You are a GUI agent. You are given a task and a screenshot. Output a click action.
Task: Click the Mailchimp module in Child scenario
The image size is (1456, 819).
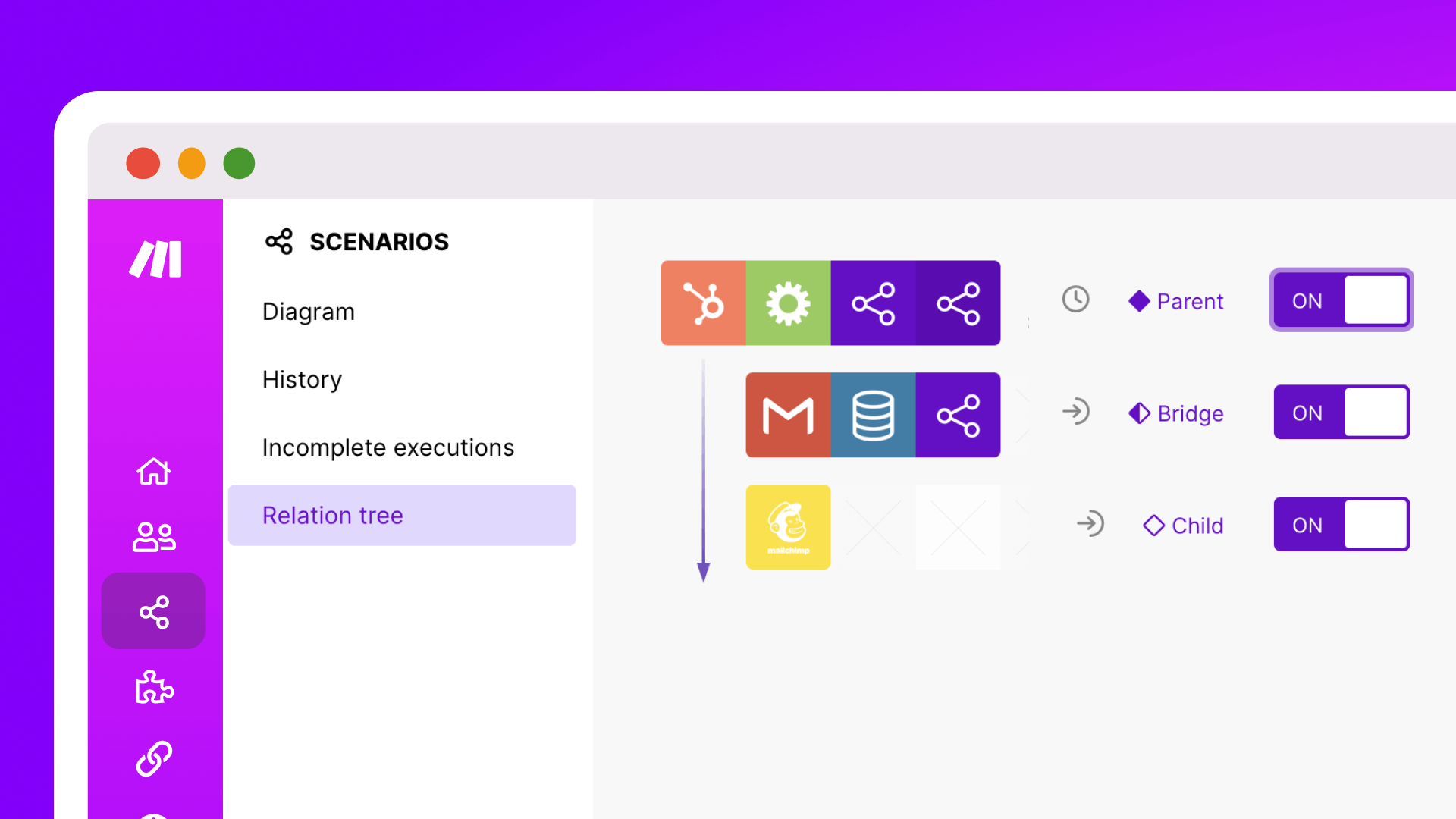[x=788, y=527]
